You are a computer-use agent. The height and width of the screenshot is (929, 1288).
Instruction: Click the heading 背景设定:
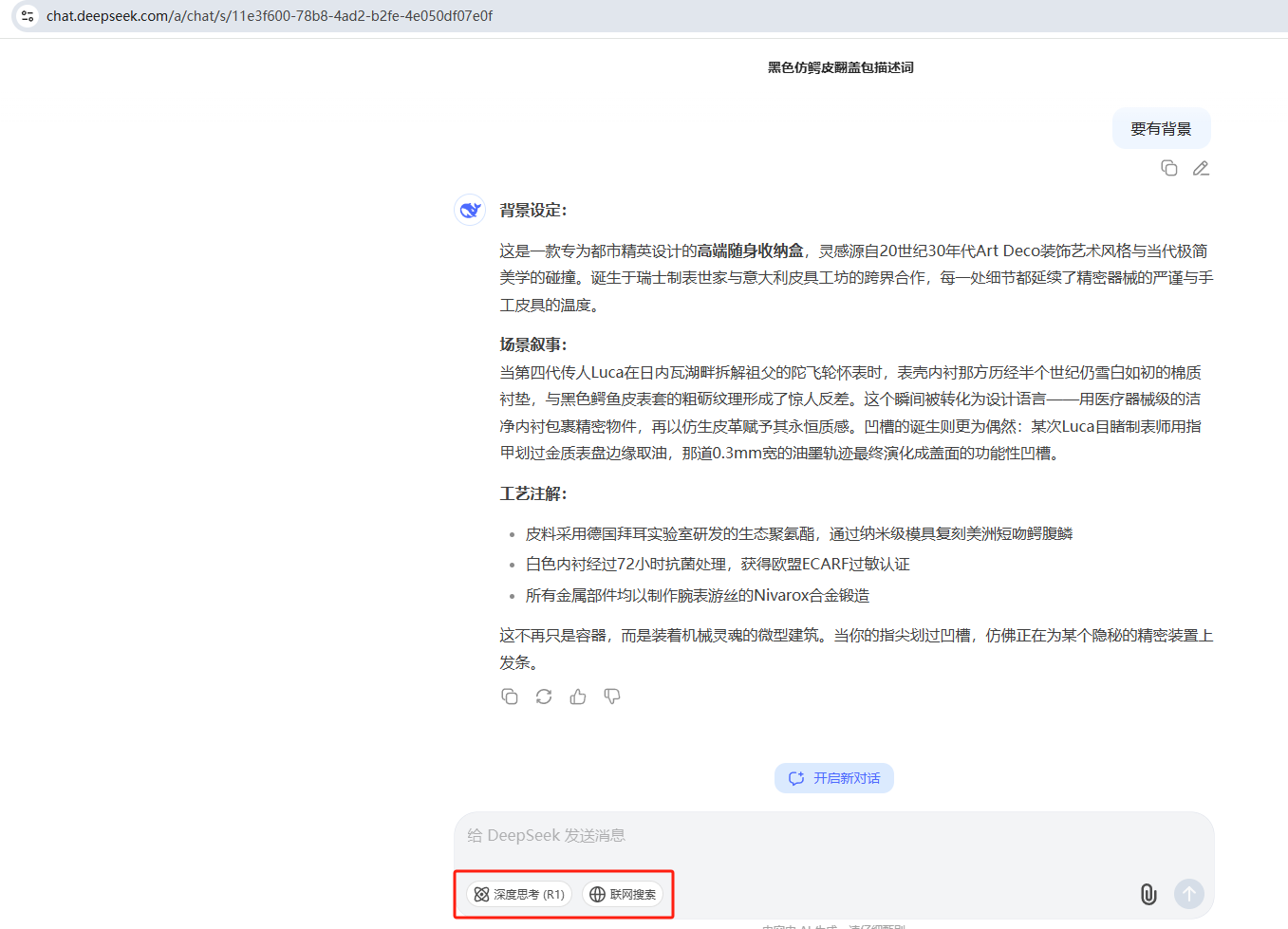pos(533,211)
